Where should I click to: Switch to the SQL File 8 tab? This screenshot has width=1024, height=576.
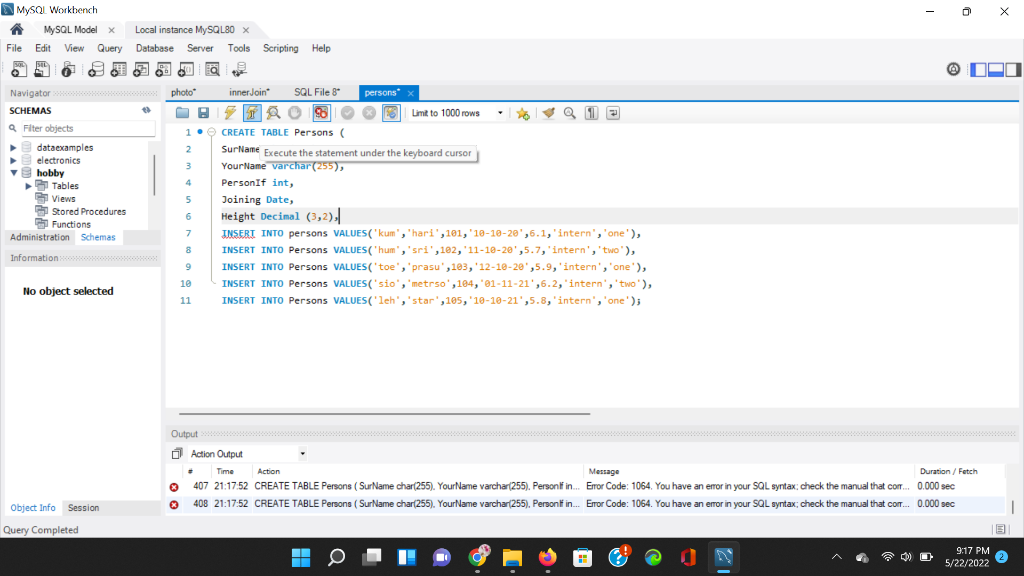pyautogui.click(x=317, y=93)
